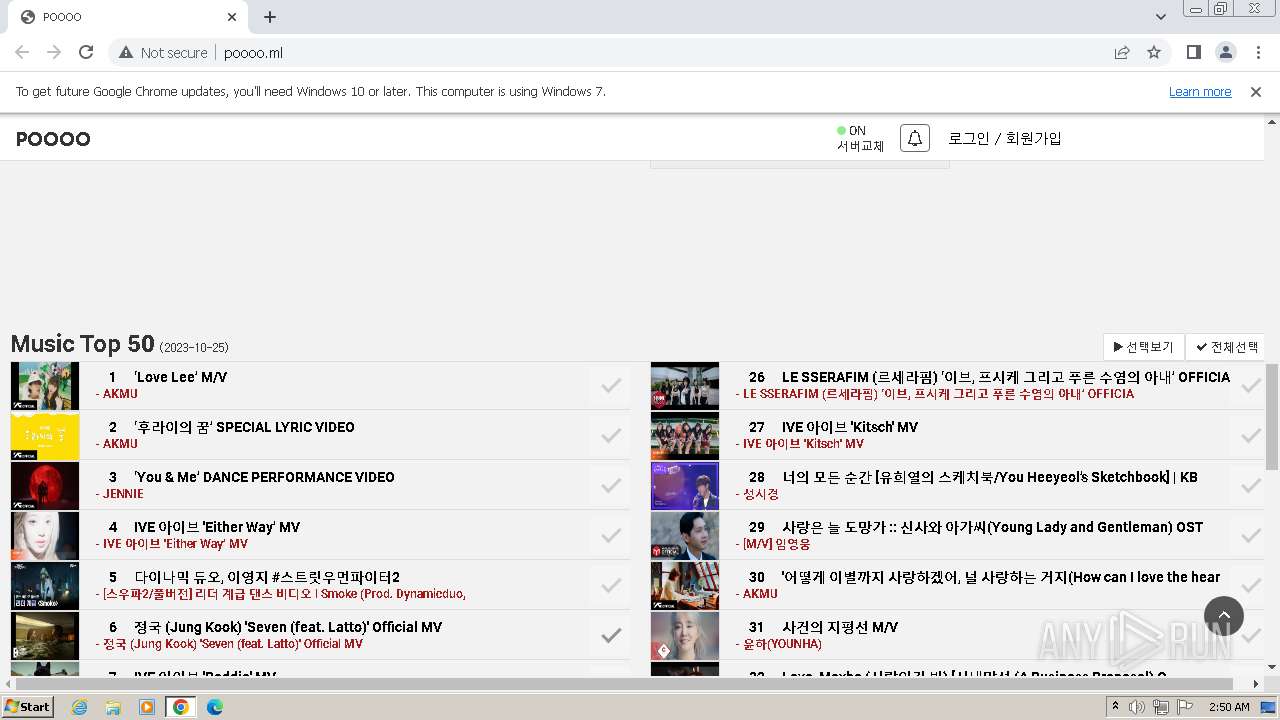Select track 1 'Love Lee' checkmark
Screen dimensions: 1280x720
611,385
